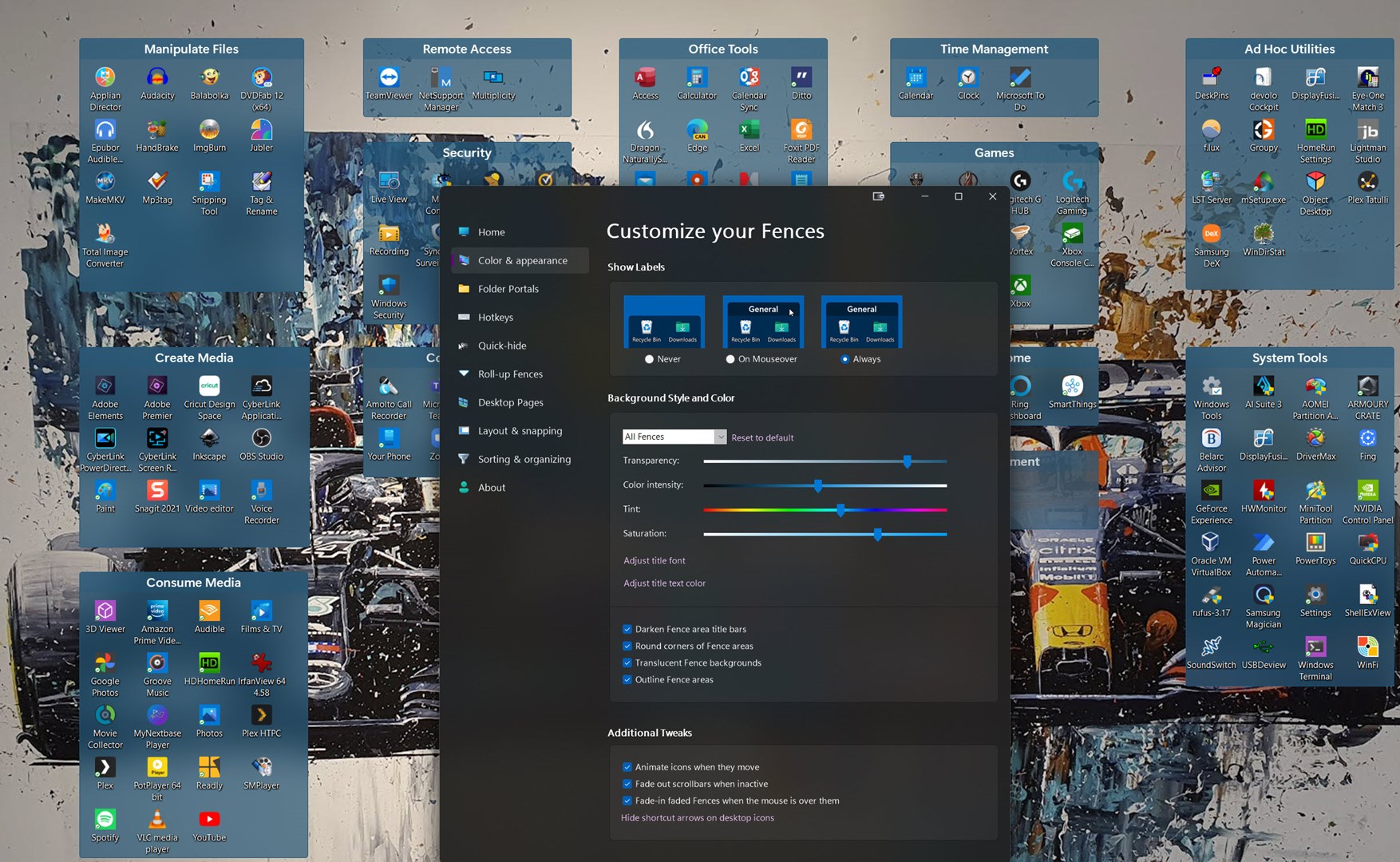This screenshot has width=1400, height=862.
Task: Open the Clock app in Time Management
Action: pos(968,83)
